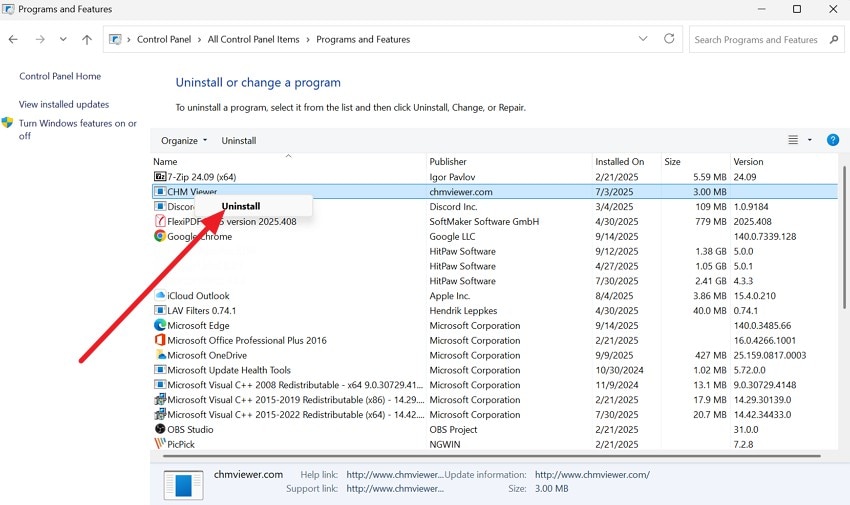Screen dimensions: 850x505
Task: Open Control Panel Home link
Action: [x=60, y=76]
